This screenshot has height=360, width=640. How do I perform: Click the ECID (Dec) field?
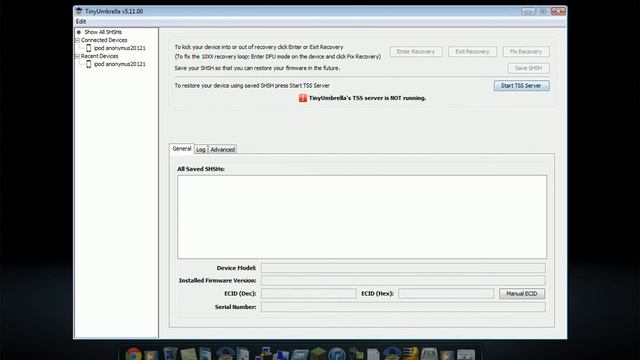309,293
